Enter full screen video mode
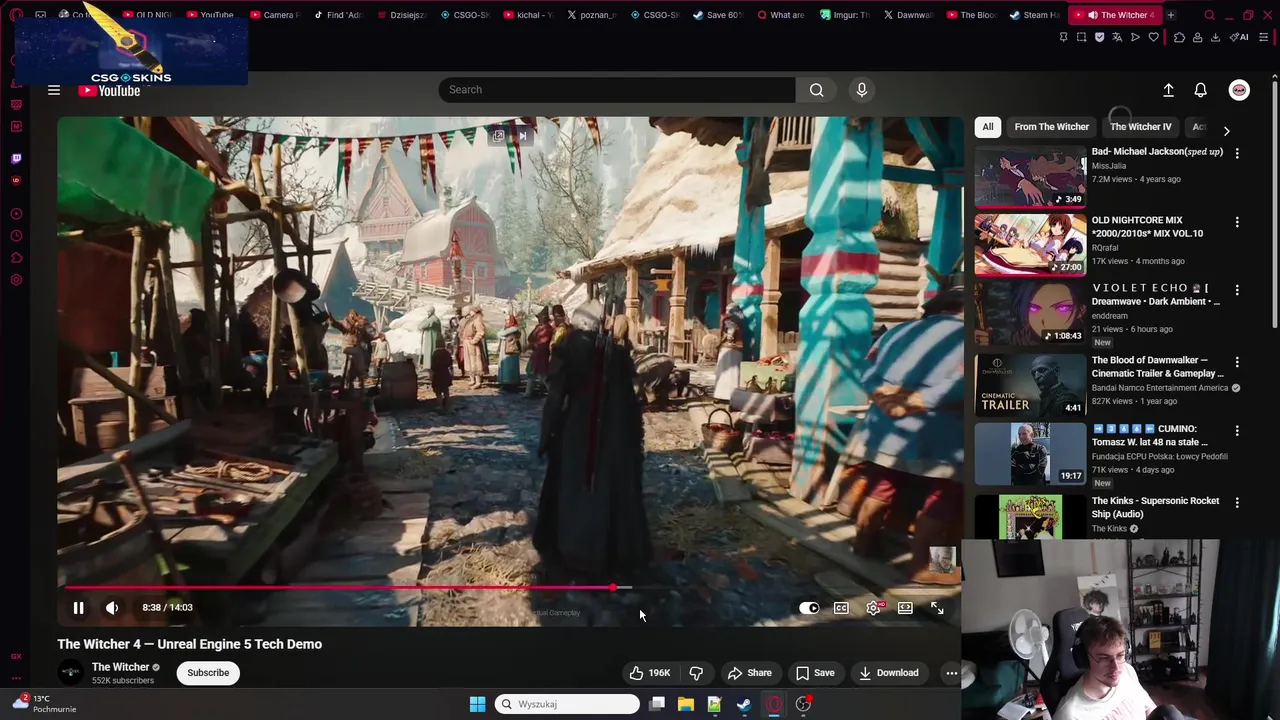This screenshot has height=720, width=1280. pyautogui.click(x=937, y=608)
